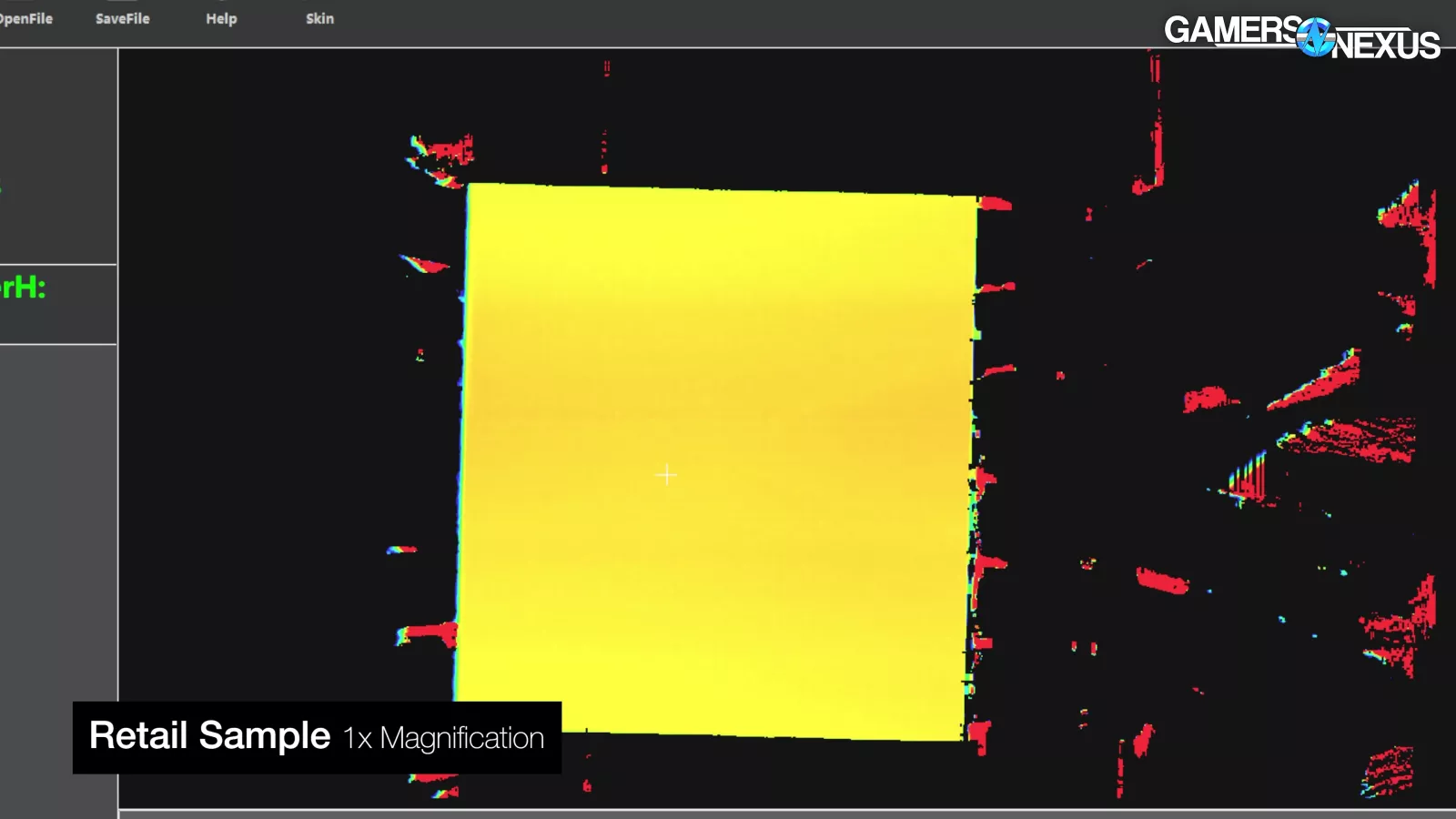Viewport: 1456px width, 819px height.
Task: Click the bold Retail Sample caption text
Action: click(209, 735)
